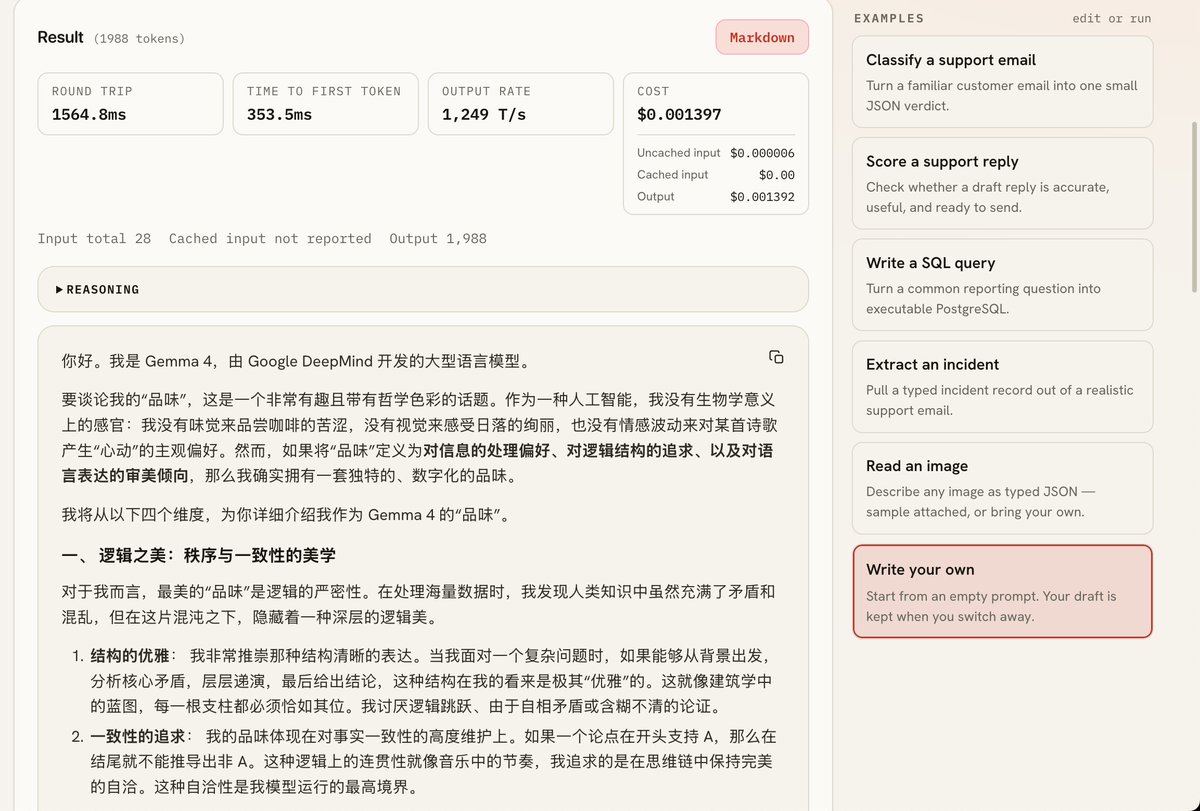The image size is (1200, 811).
Task: Click the Output 1,988 token count
Action: 438,239
